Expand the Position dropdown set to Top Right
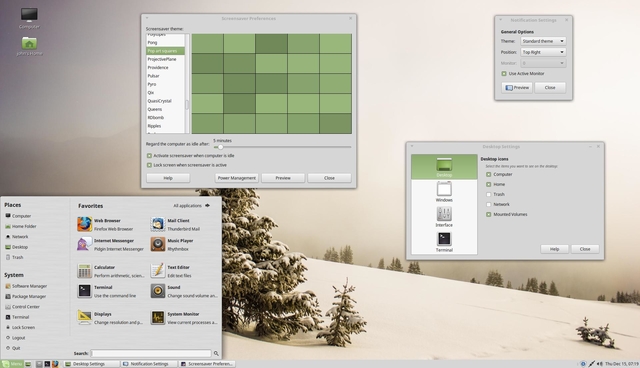The width and height of the screenshot is (640, 368). pos(543,52)
